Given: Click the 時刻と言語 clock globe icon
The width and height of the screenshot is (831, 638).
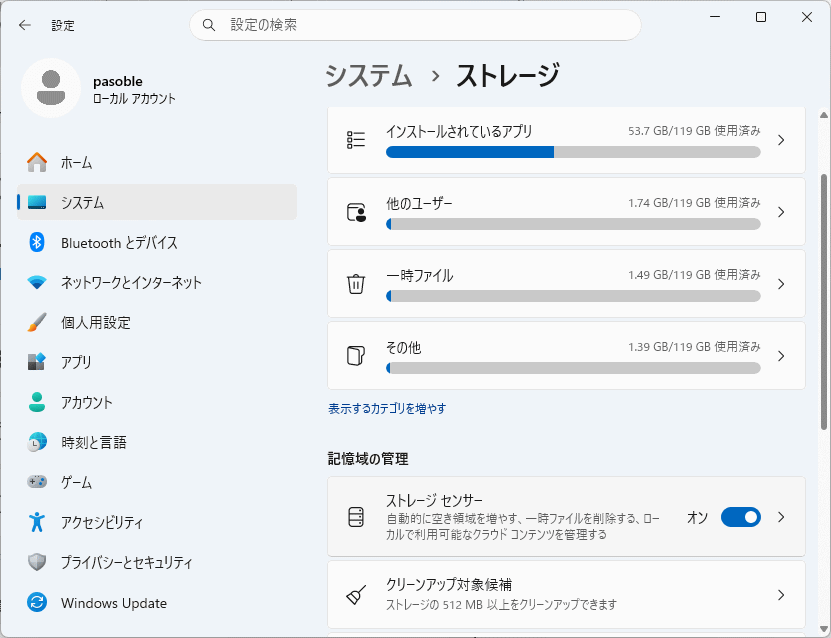Looking at the screenshot, I should click(x=37, y=442).
